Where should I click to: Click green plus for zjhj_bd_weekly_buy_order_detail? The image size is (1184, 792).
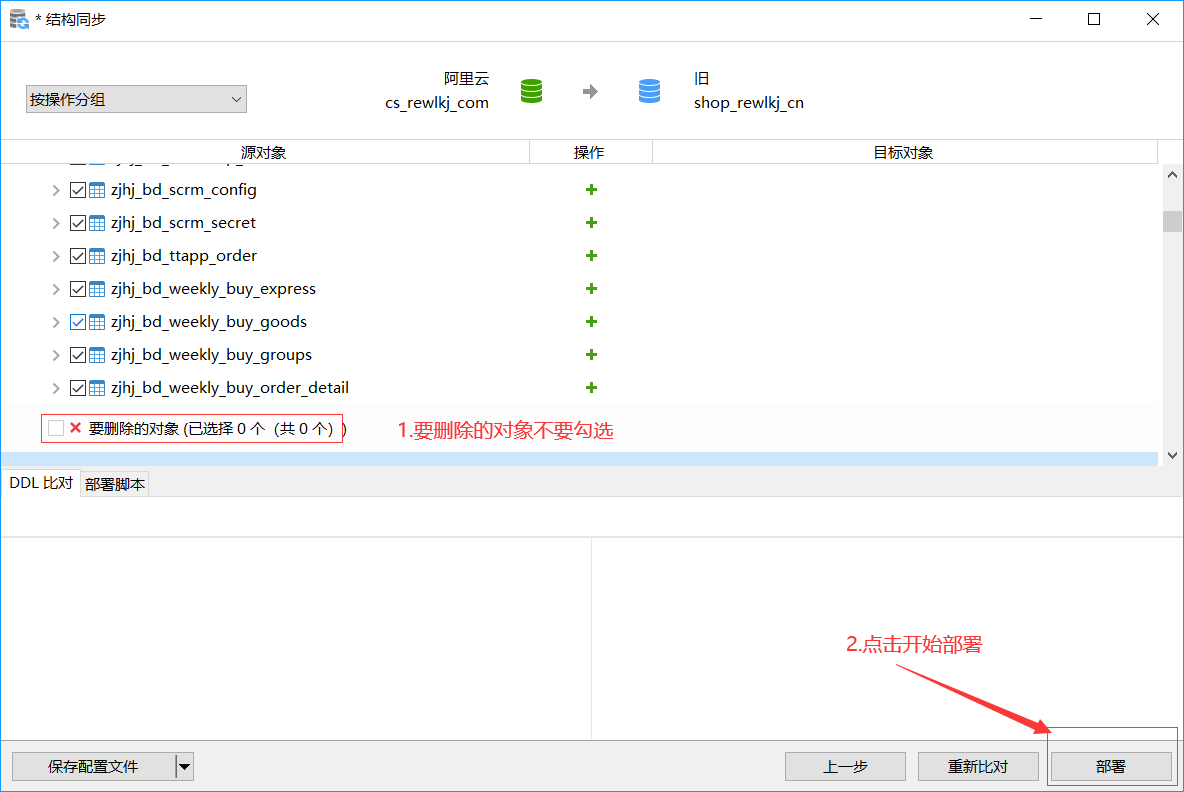click(591, 388)
